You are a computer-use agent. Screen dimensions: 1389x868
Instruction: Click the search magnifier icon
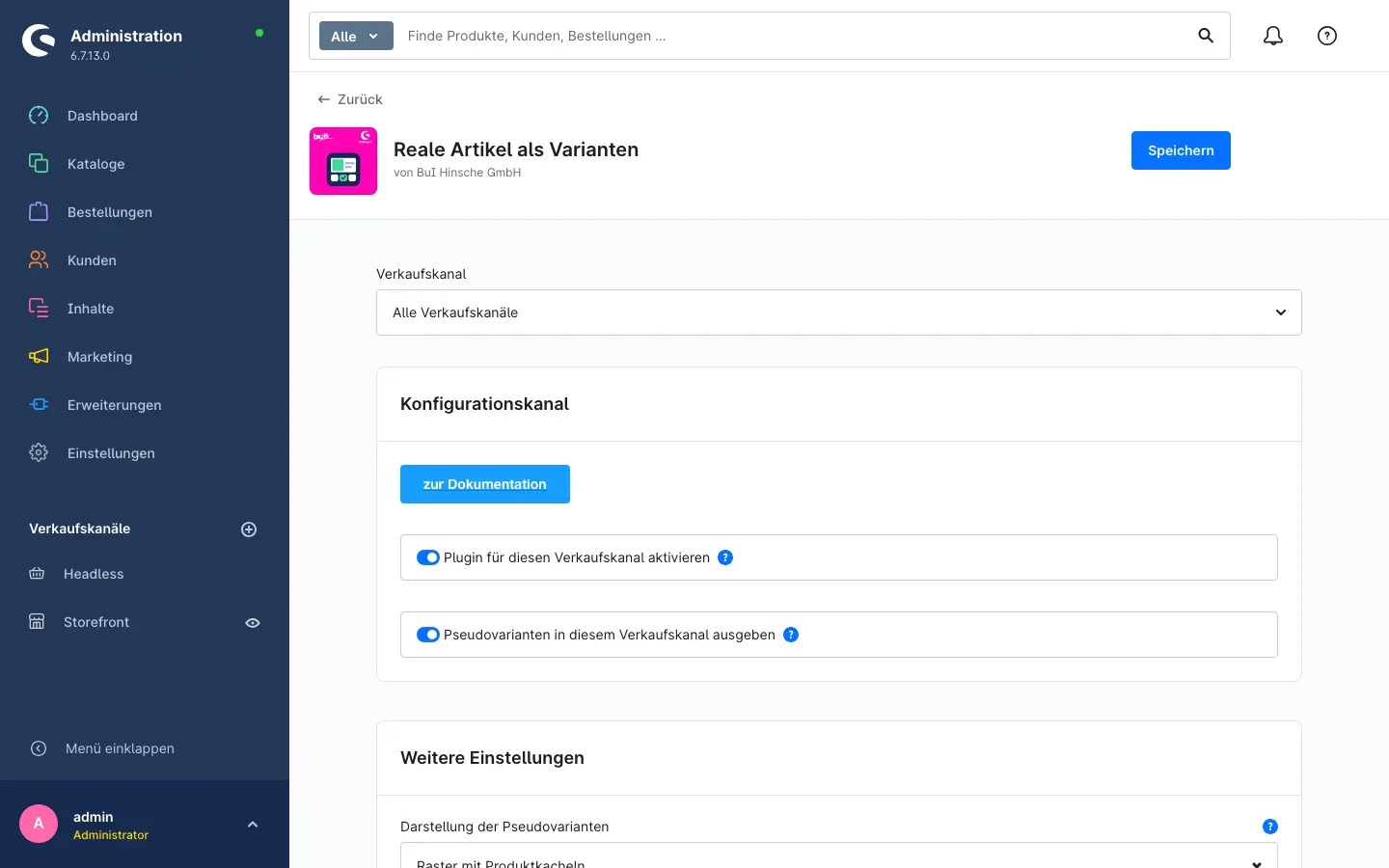1206,36
